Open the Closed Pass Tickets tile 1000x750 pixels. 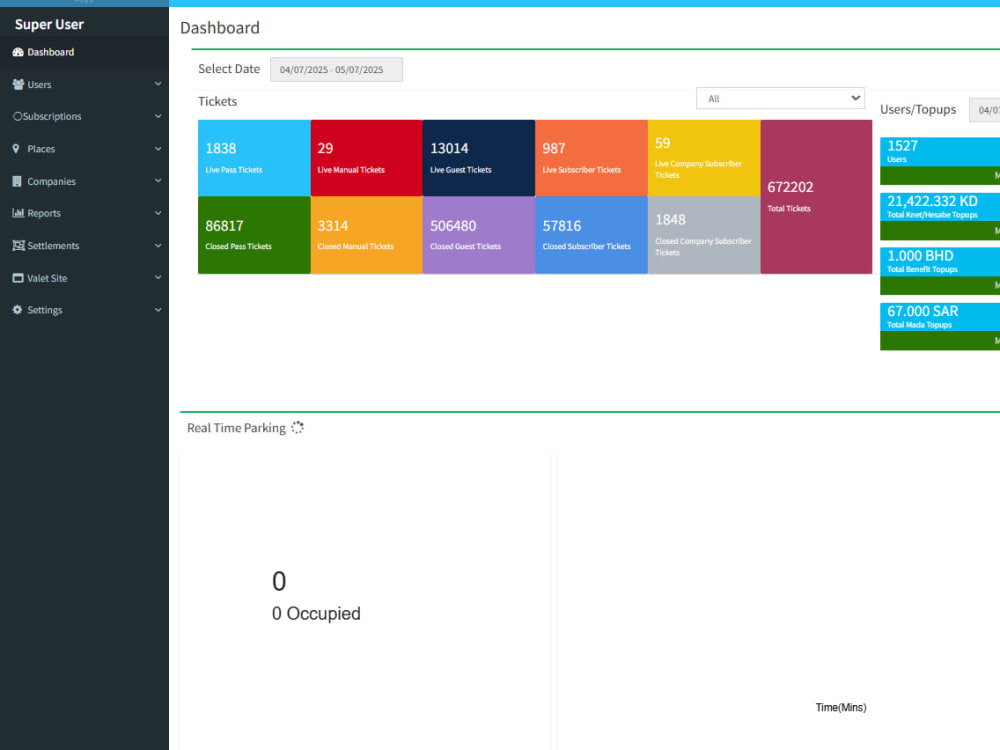(254, 235)
